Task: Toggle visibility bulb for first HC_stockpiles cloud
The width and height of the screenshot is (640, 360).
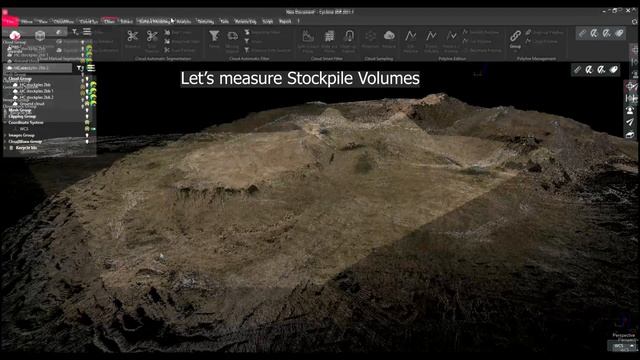Action: tap(87, 85)
